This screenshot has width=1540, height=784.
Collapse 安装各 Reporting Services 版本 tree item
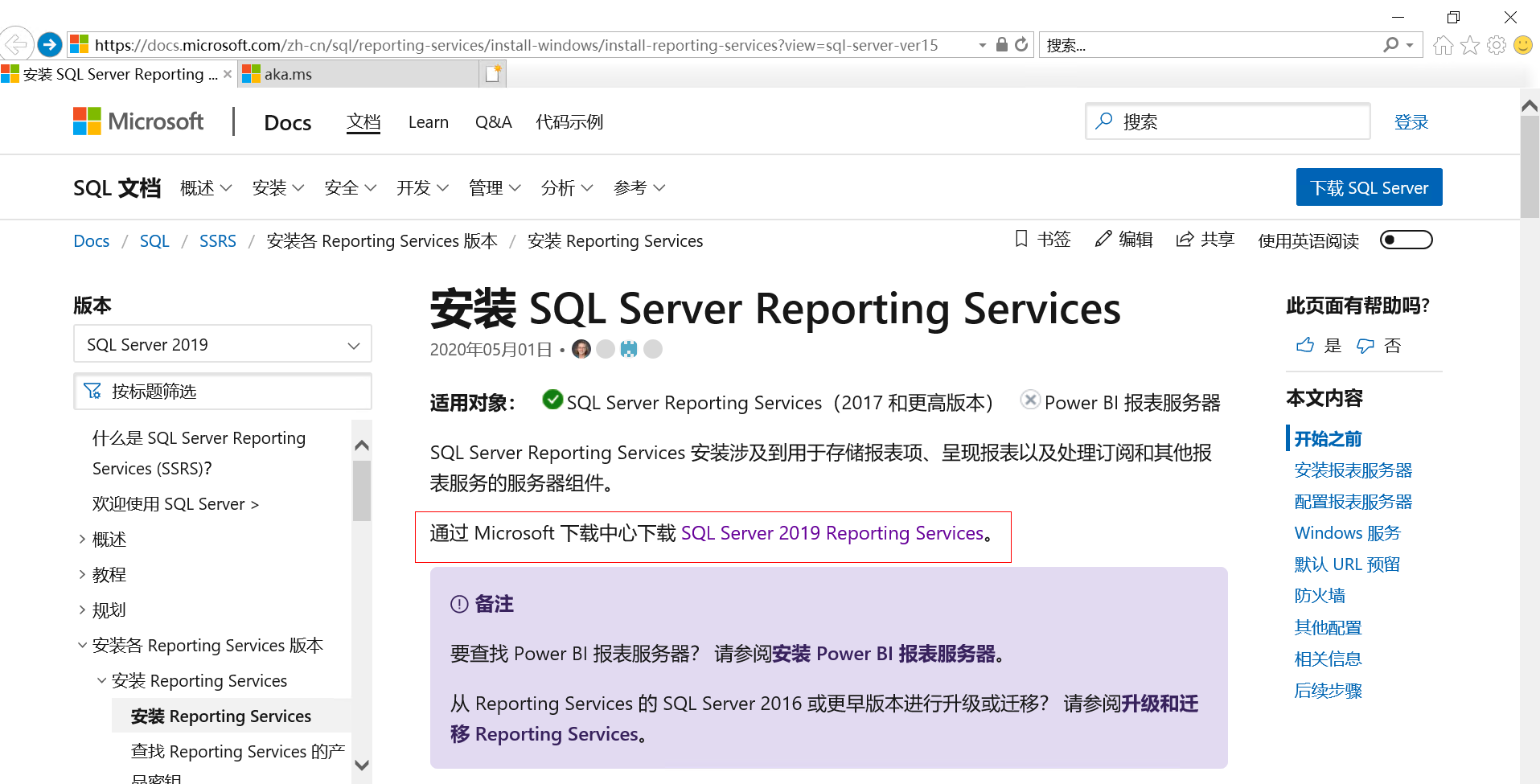click(82, 645)
